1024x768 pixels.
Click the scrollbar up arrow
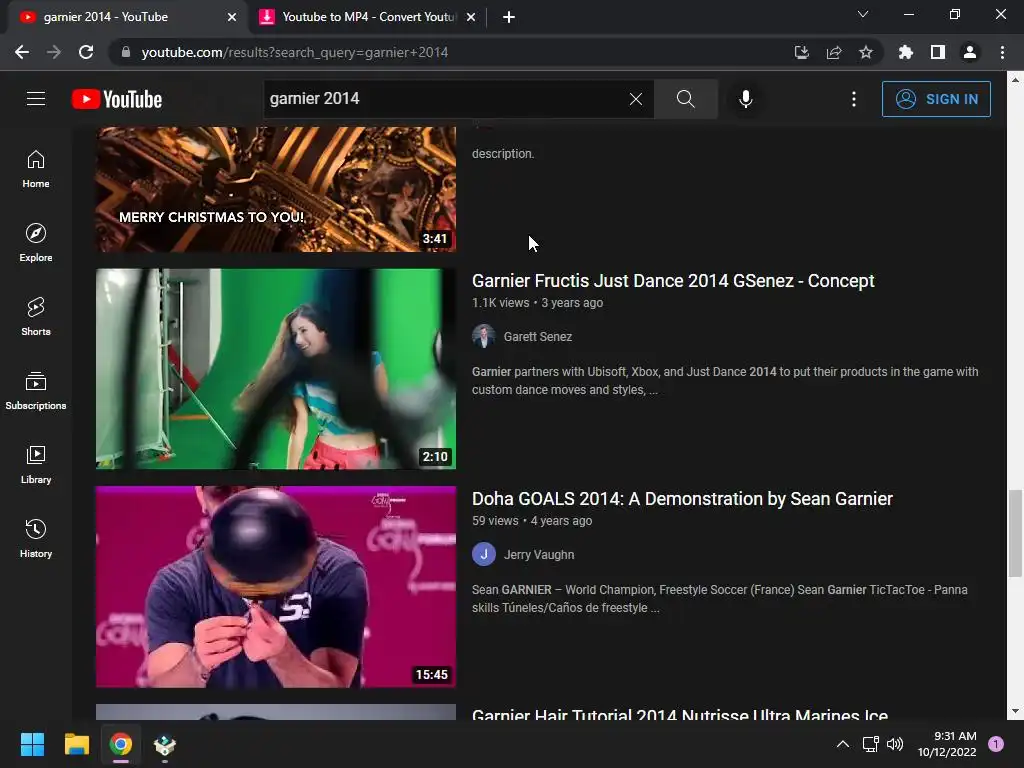pyautogui.click(x=1015, y=80)
